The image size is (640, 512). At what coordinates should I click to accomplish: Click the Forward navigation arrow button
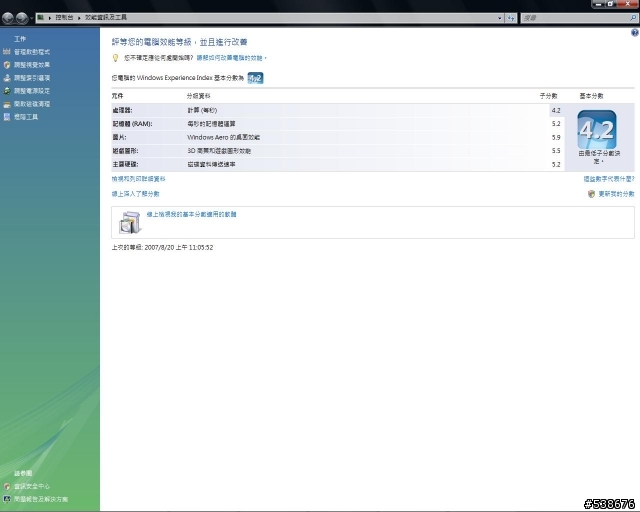pyautogui.click(x=22, y=18)
